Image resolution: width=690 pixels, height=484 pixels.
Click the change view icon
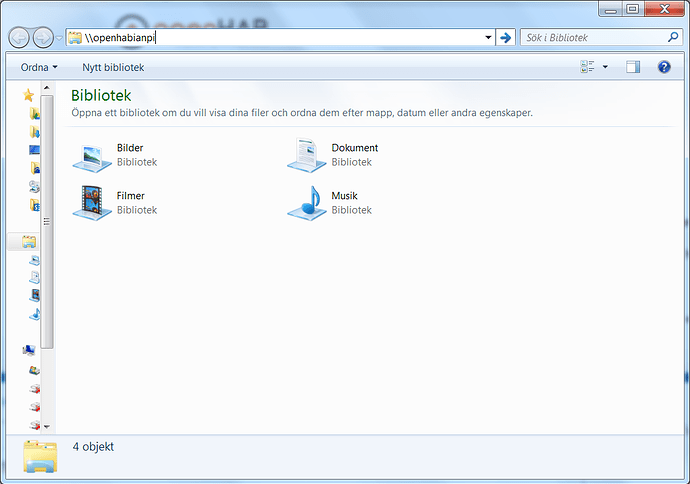pos(587,67)
